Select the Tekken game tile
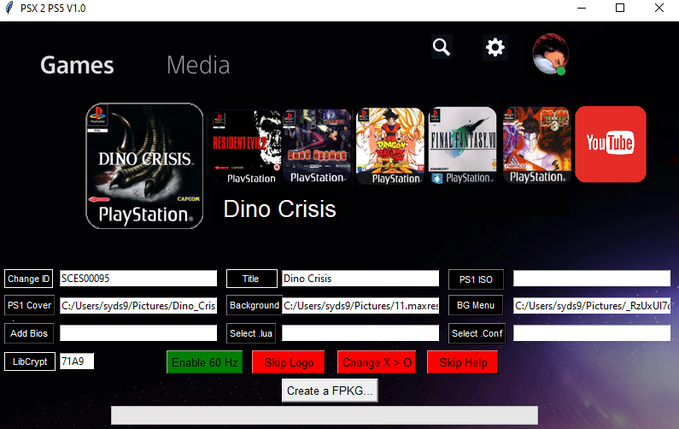 pos(536,146)
